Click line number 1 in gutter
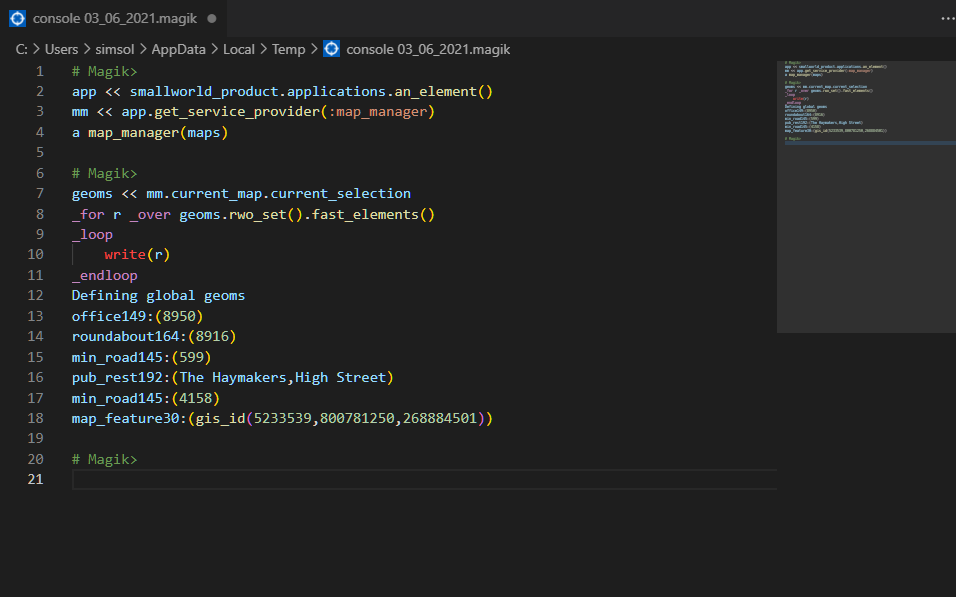 [40, 71]
